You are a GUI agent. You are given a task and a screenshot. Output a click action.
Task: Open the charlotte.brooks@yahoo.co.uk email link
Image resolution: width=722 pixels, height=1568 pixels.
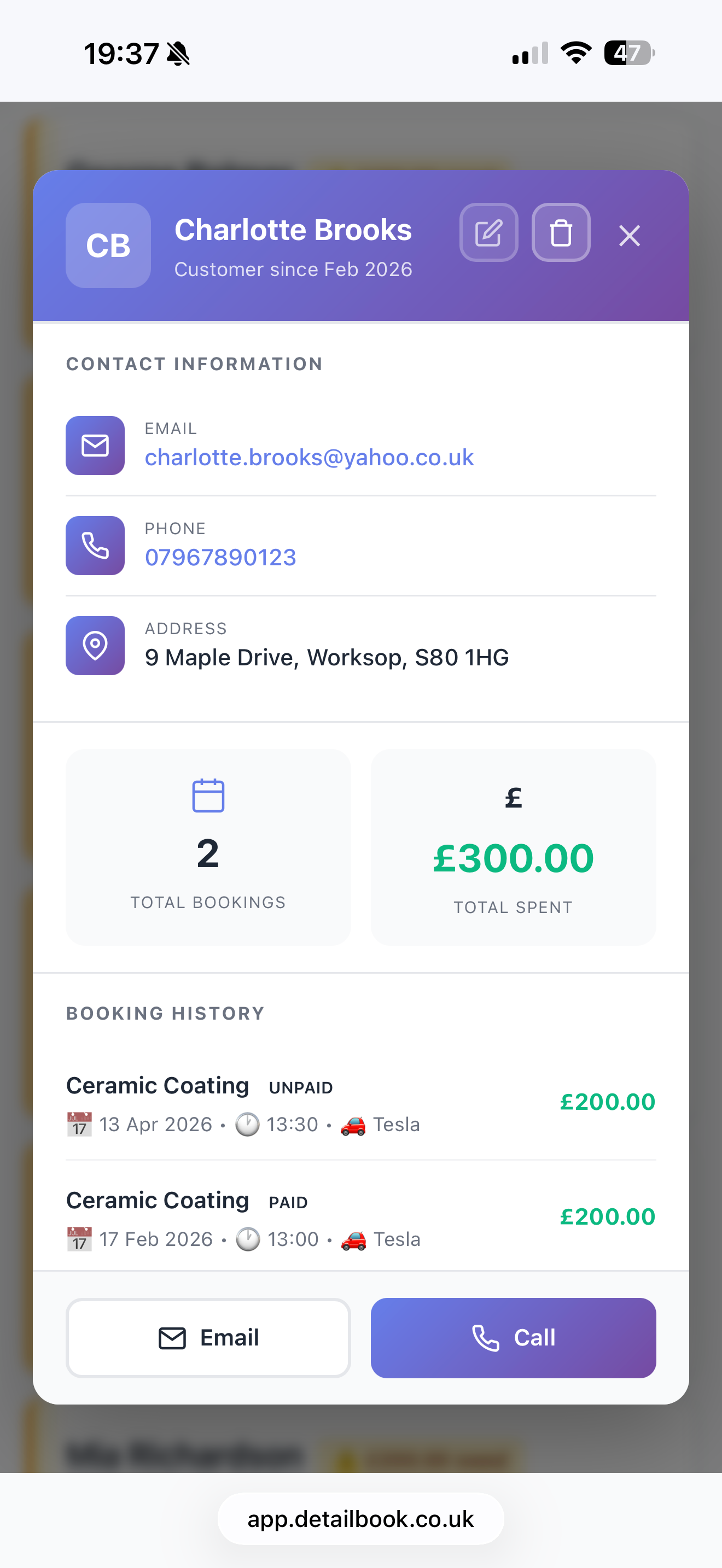coord(308,458)
